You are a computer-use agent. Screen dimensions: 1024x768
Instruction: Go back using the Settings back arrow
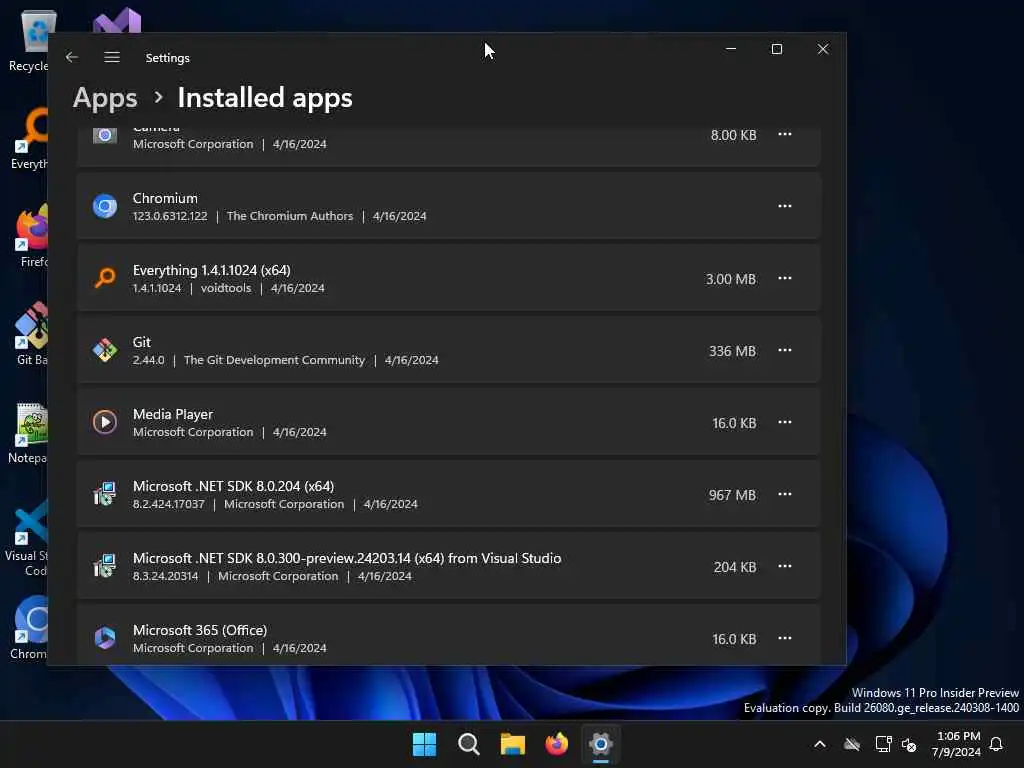pyautogui.click(x=72, y=57)
